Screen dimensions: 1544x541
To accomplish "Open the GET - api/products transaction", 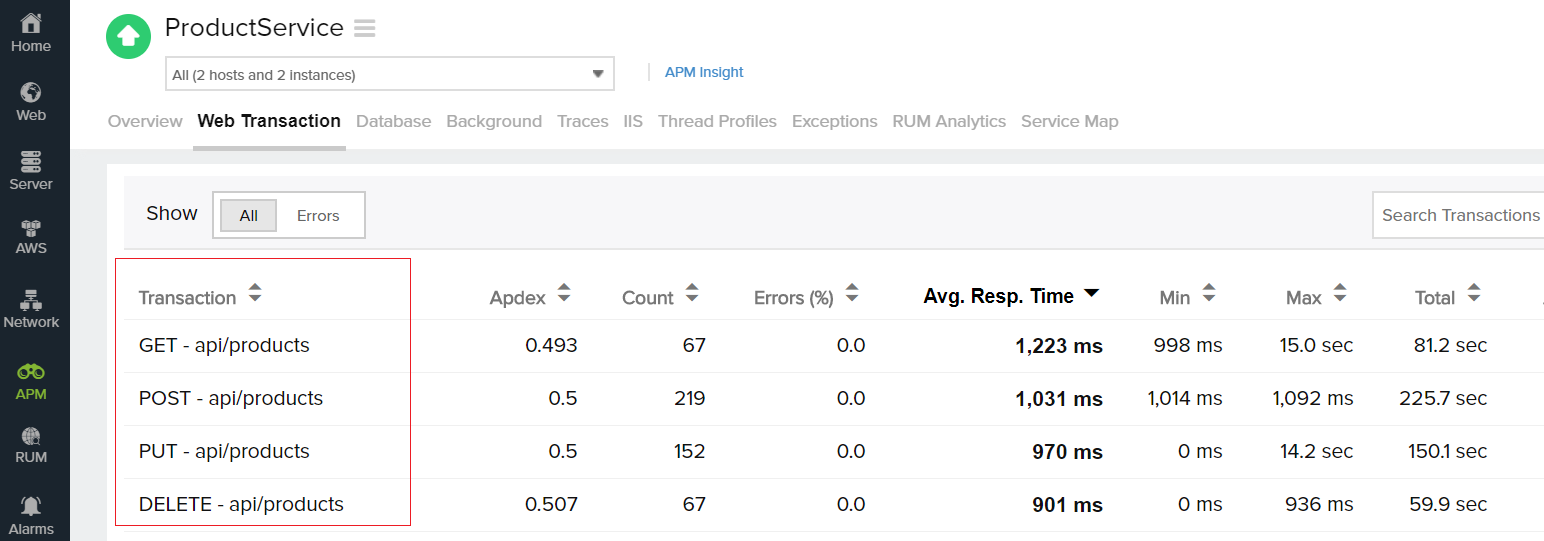I will pos(224,345).
